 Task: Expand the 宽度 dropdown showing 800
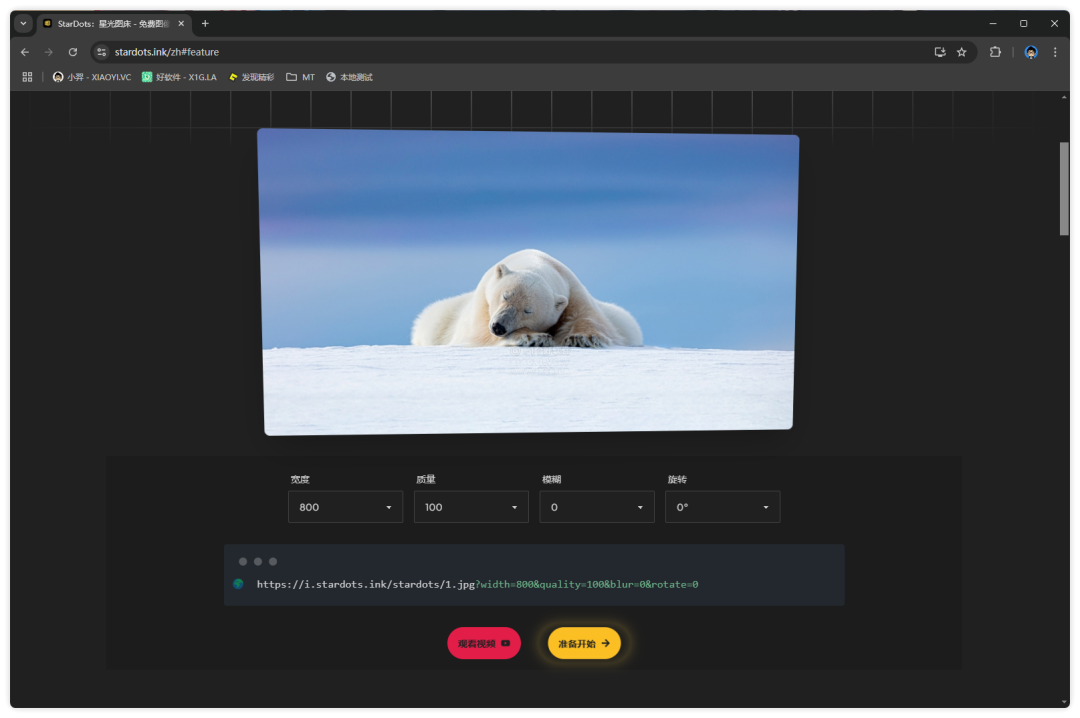[x=345, y=507]
